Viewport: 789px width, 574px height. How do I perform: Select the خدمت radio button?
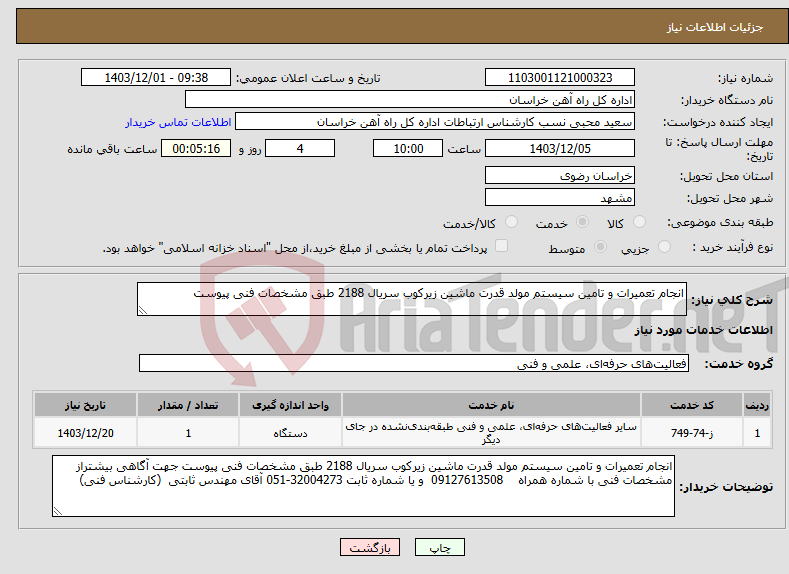pyautogui.click(x=582, y=222)
